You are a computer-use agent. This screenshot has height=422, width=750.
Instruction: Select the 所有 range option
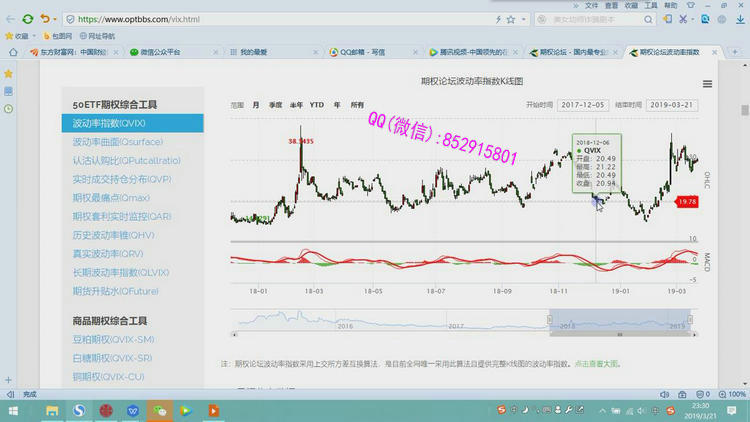point(357,104)
